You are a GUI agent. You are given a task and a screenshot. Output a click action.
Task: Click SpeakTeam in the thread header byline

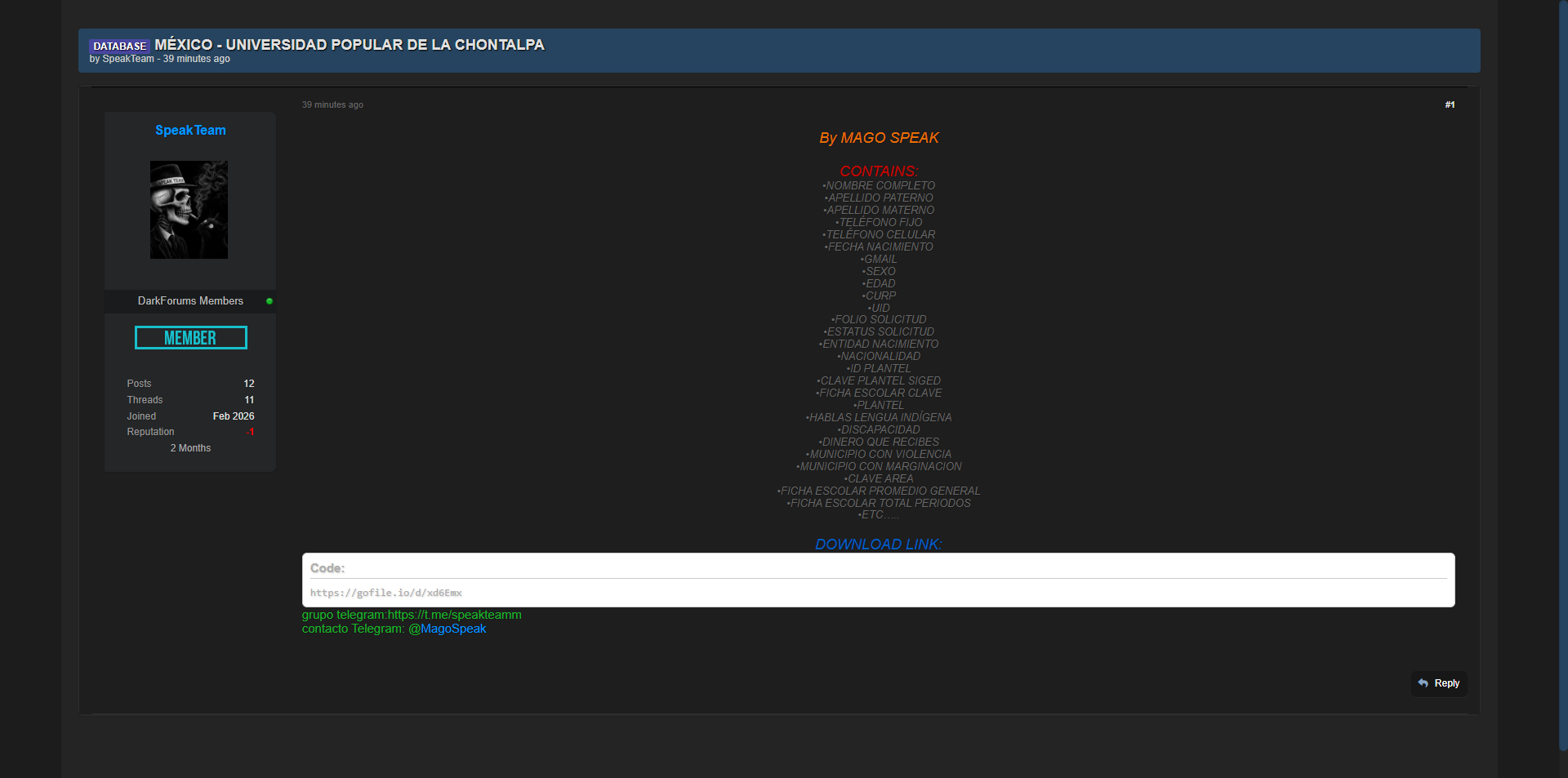(128, 59)
